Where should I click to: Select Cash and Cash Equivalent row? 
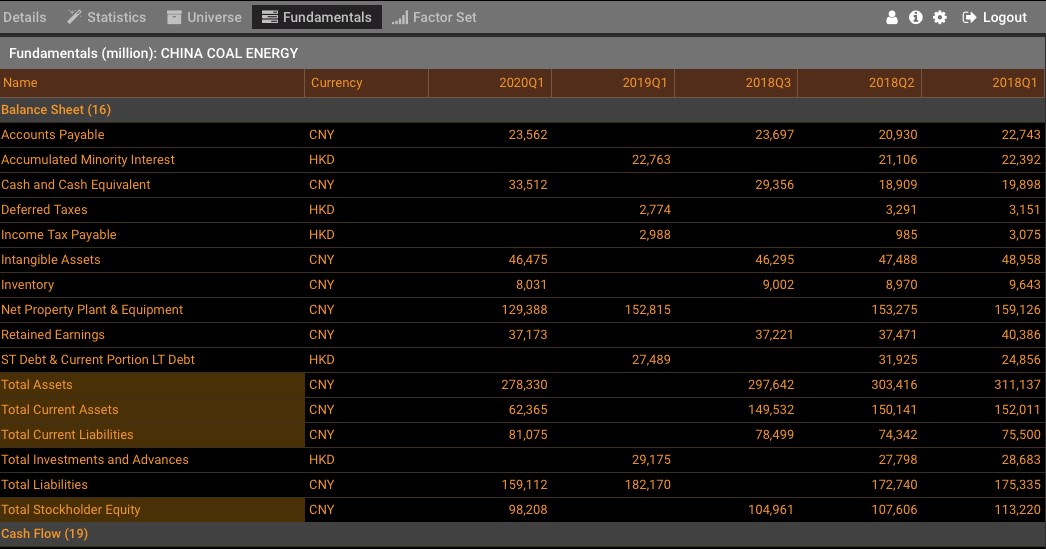[523, 185]
